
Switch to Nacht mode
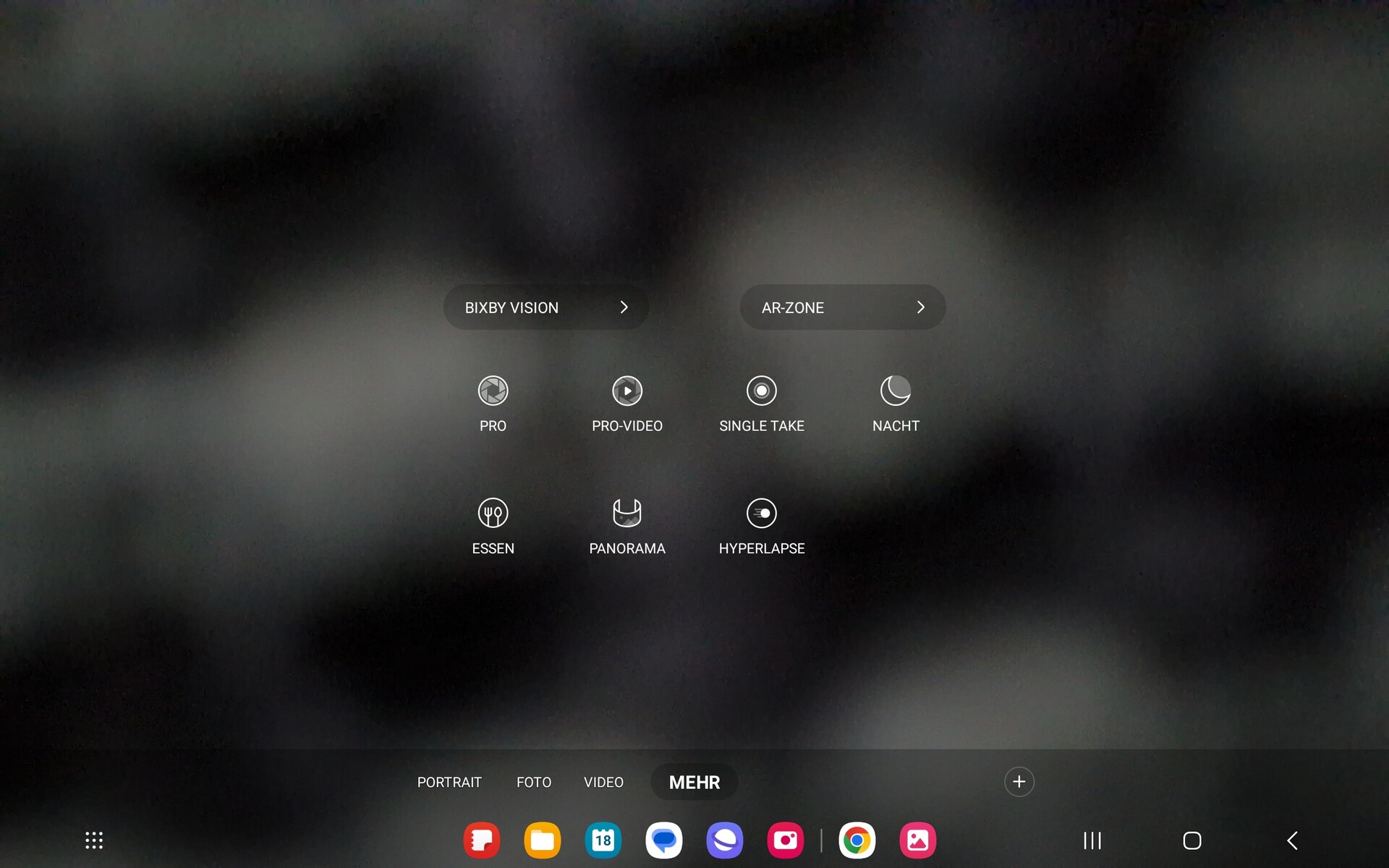point(895,391)
